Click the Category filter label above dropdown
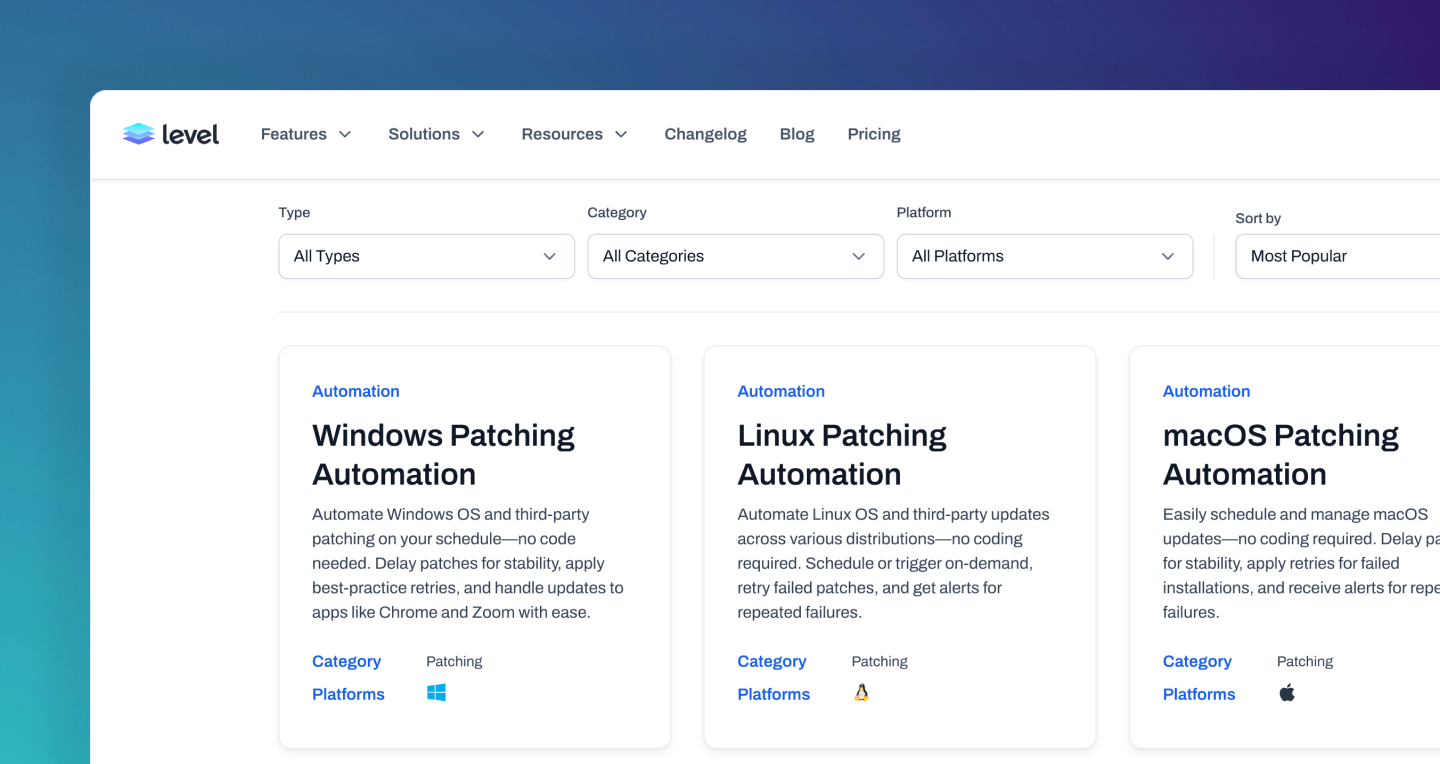1440x764 pixels. pyautogui.click(x=617, y=212)
